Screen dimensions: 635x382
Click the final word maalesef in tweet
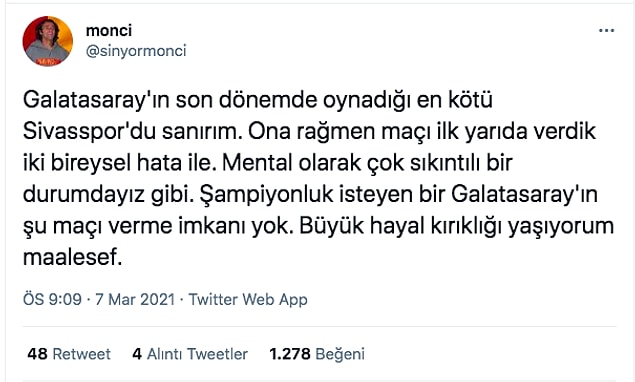pyautogui.click(x=71, y=257)
